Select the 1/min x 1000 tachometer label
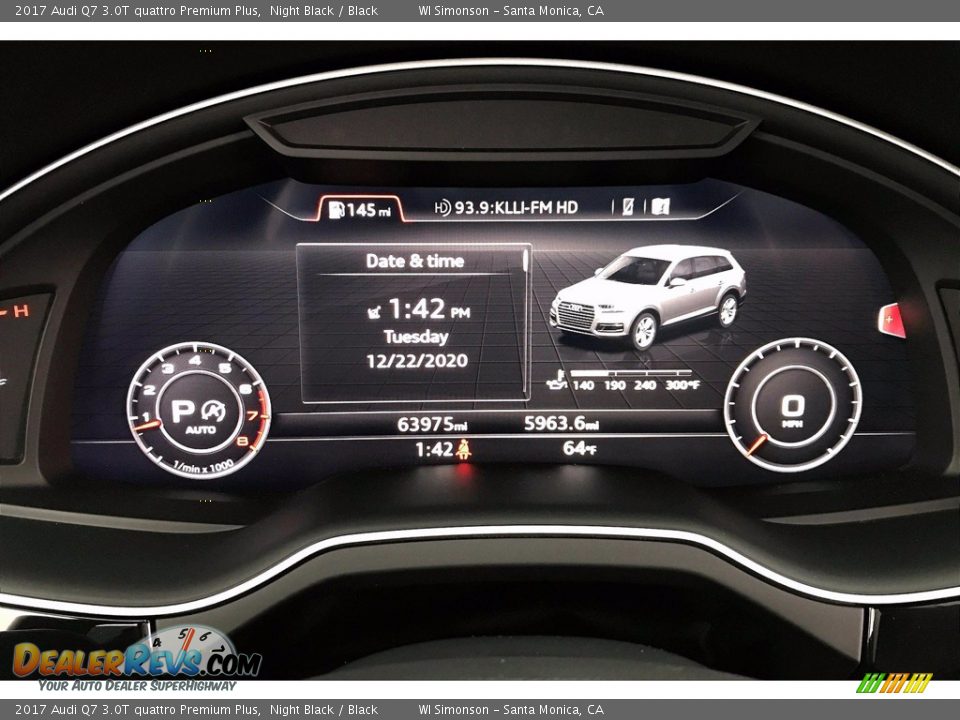The height and width of the screenshot is (720, 960). pos(203,467)
